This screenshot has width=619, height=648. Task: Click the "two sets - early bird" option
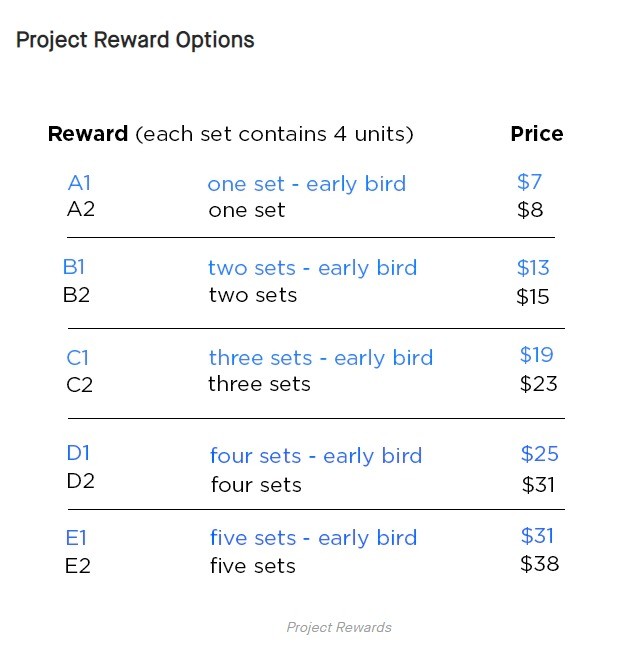click(x=312, y=268)
